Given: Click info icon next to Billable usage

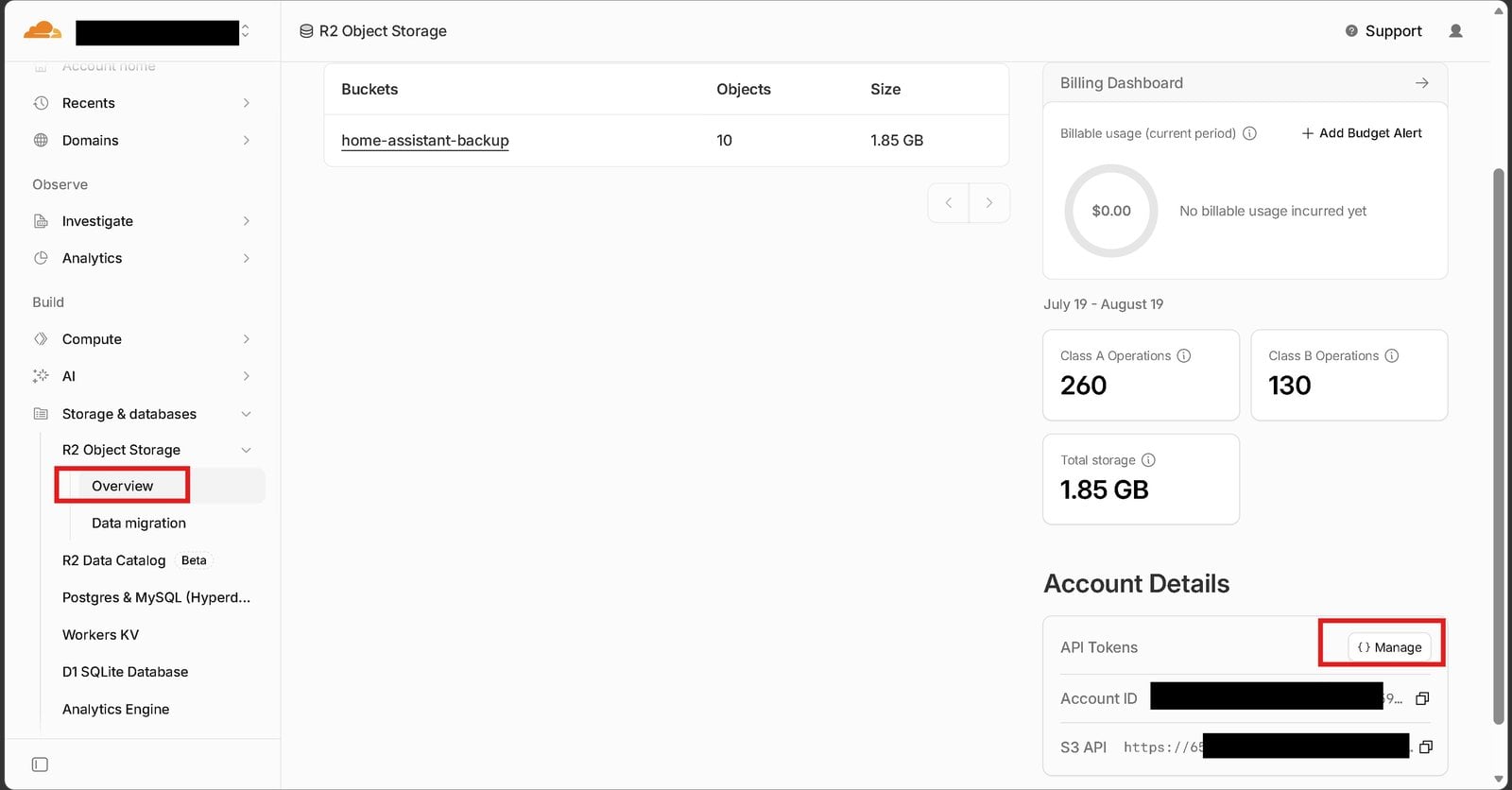Looking at the screenshot, I should 1249,133.
